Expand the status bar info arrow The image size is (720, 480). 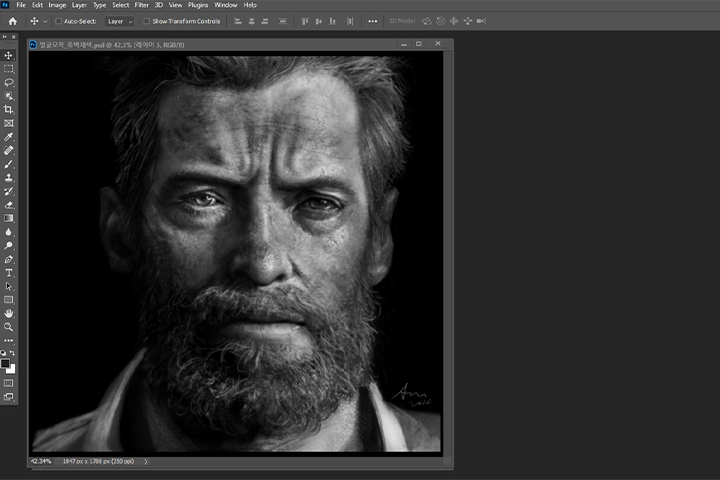coord(146,461)
